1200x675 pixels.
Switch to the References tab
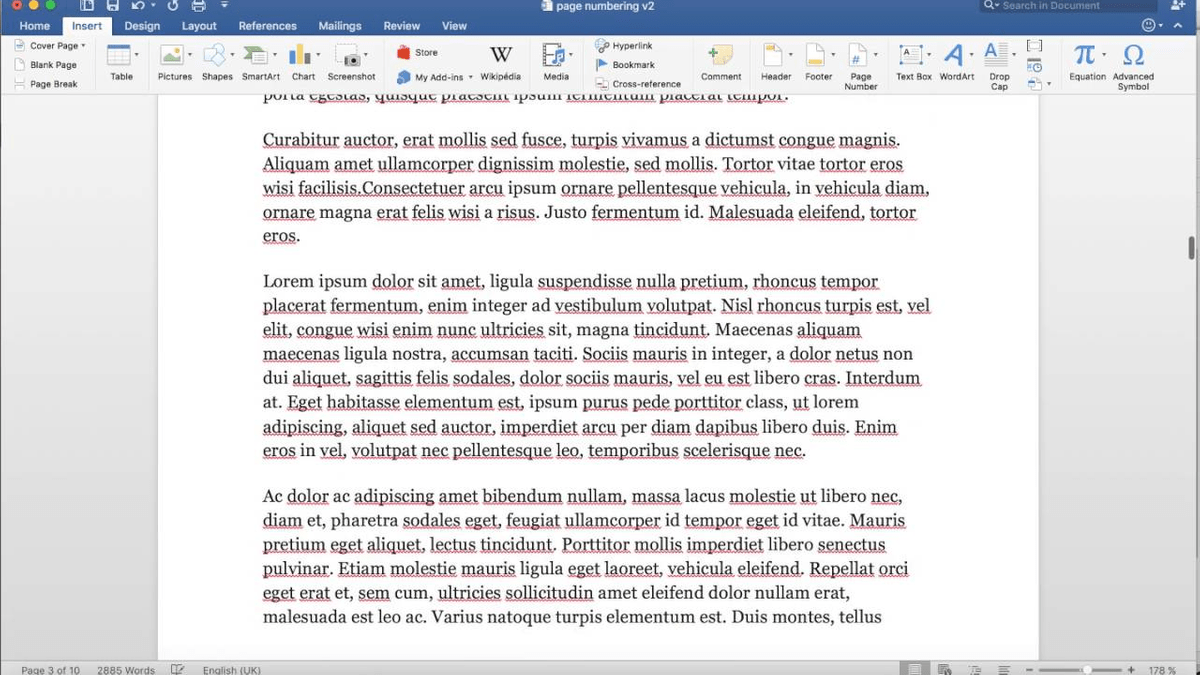(x=267, y=26)
